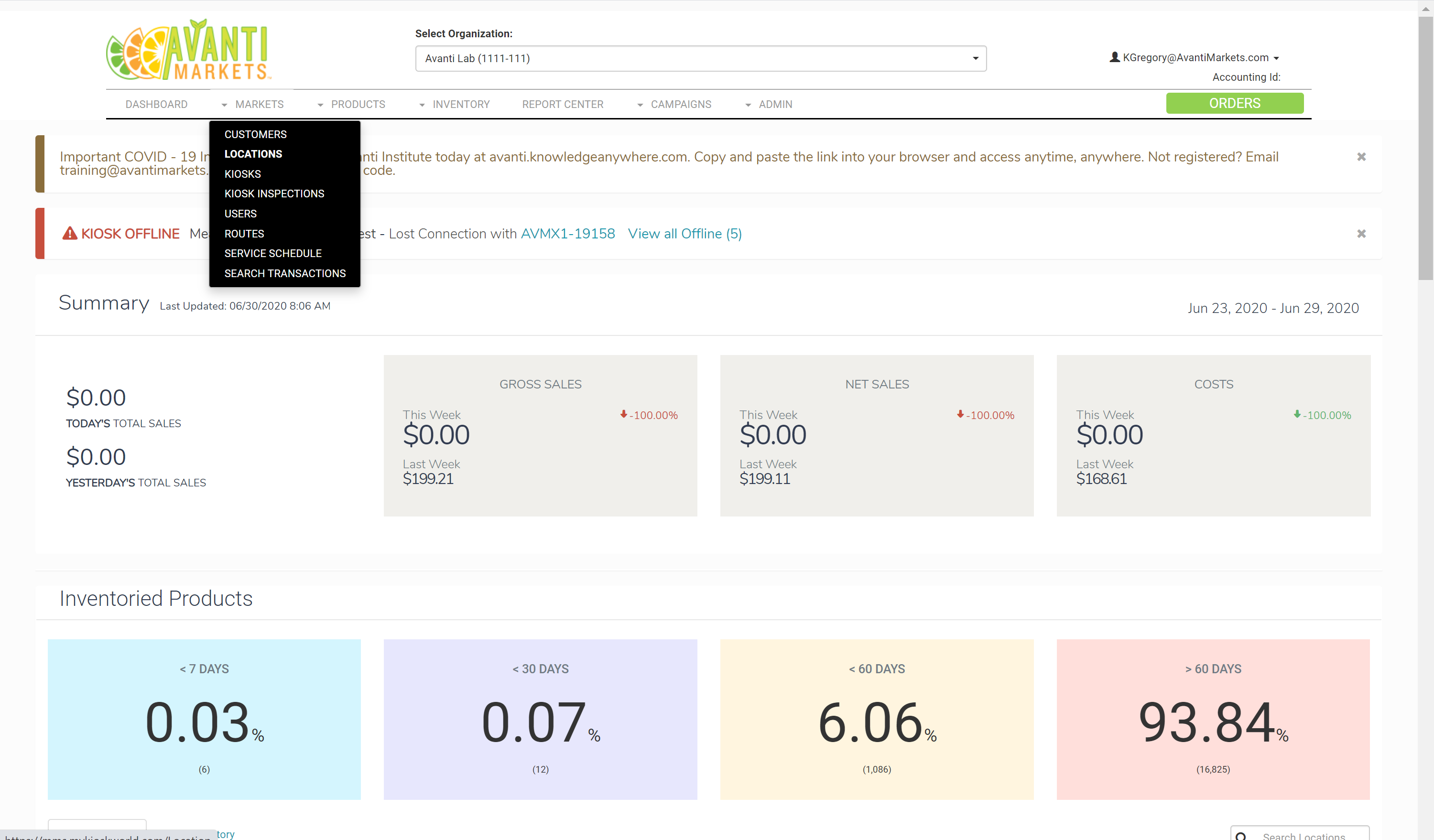Dismiss the Kiosk Offline alert banner

pyautogui.click(x=1361, y=234)
